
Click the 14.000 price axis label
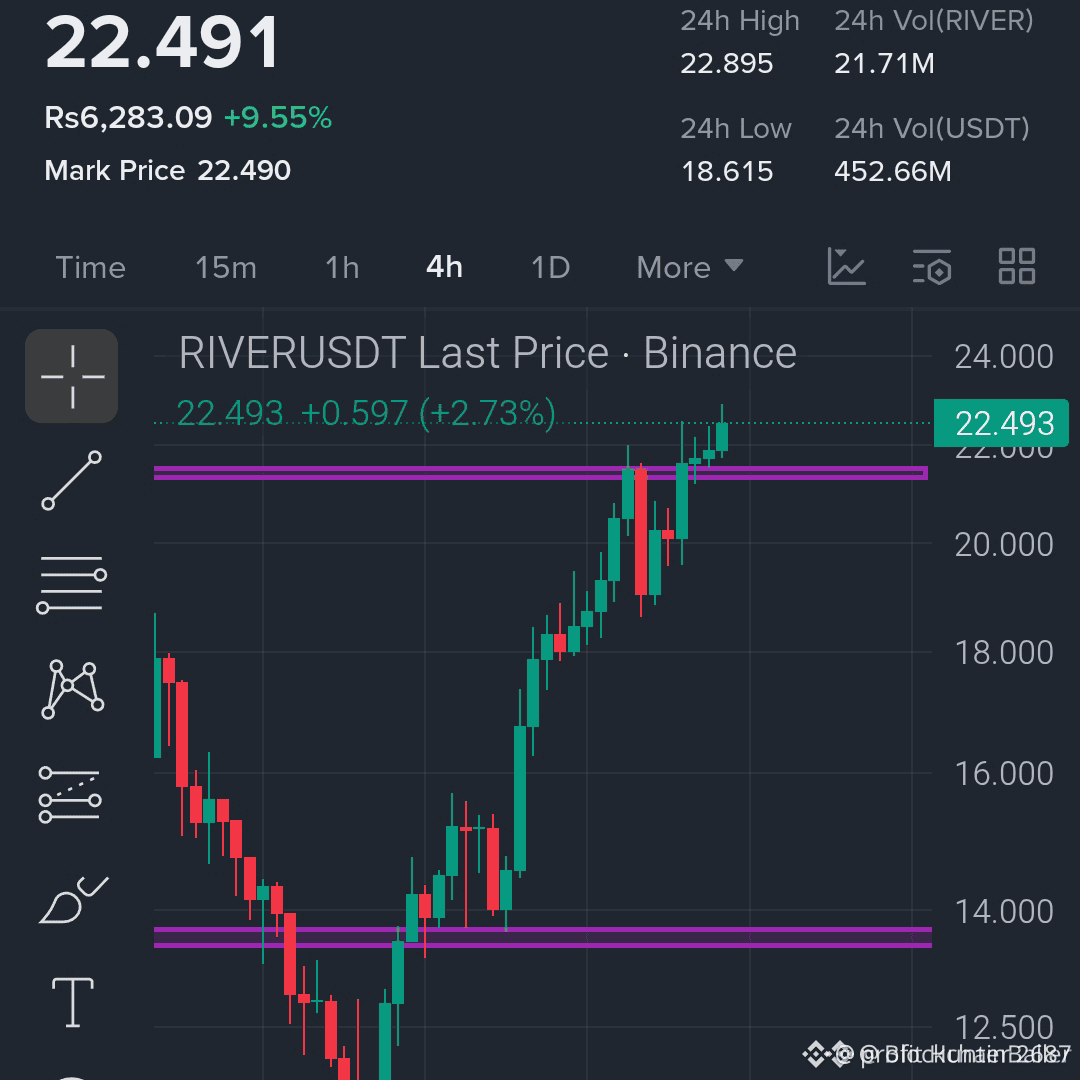click(1004, 911)
